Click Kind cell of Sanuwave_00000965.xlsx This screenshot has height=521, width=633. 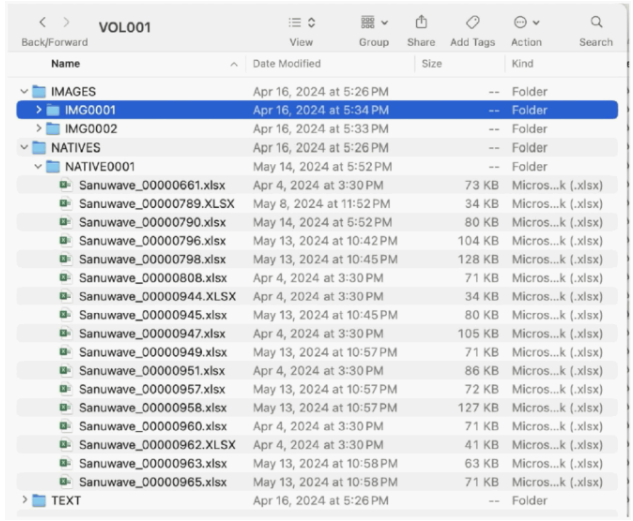558,482
